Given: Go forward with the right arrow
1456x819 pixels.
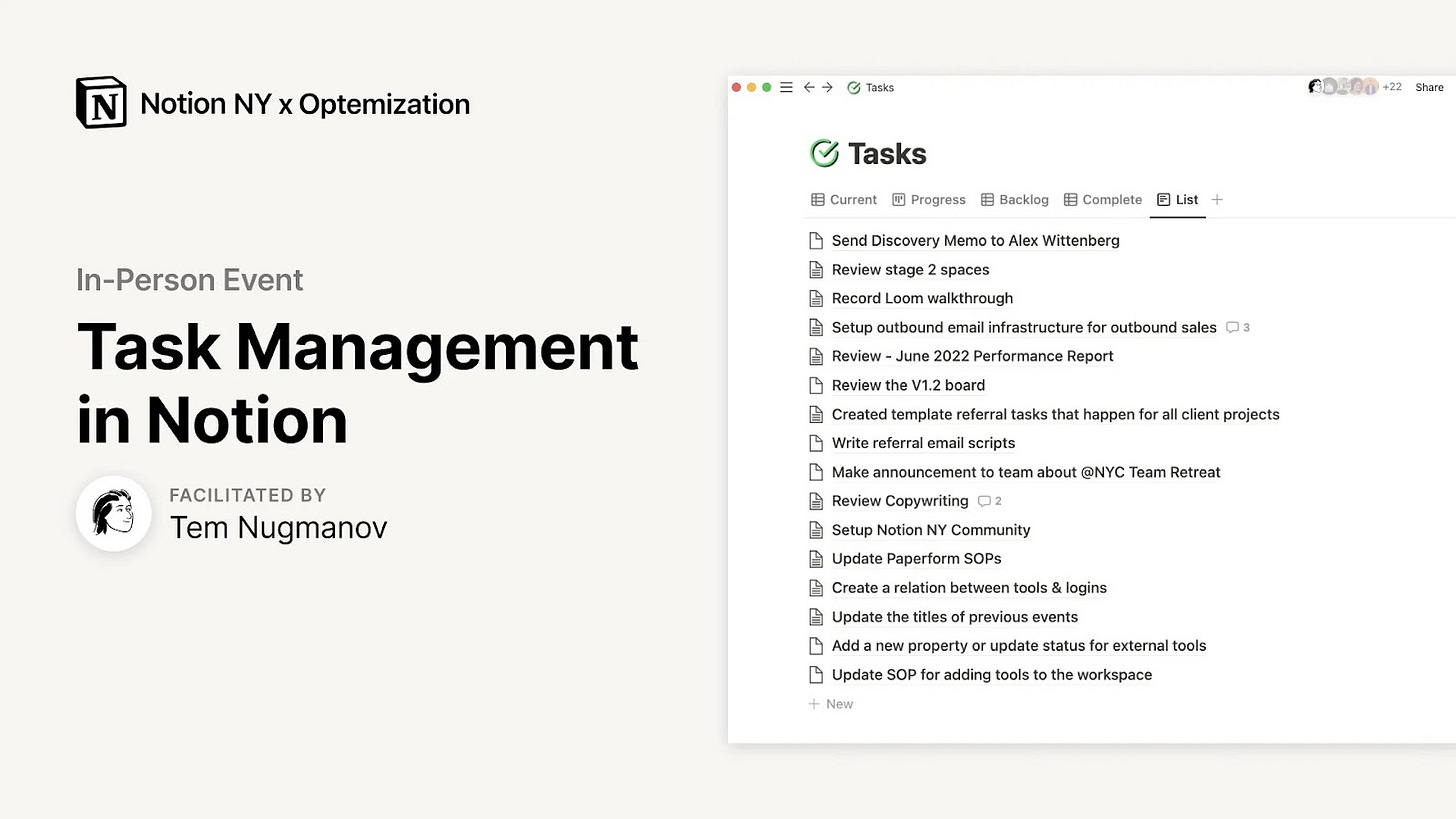Looking at the screenshot, I should (x=827, y=87).
